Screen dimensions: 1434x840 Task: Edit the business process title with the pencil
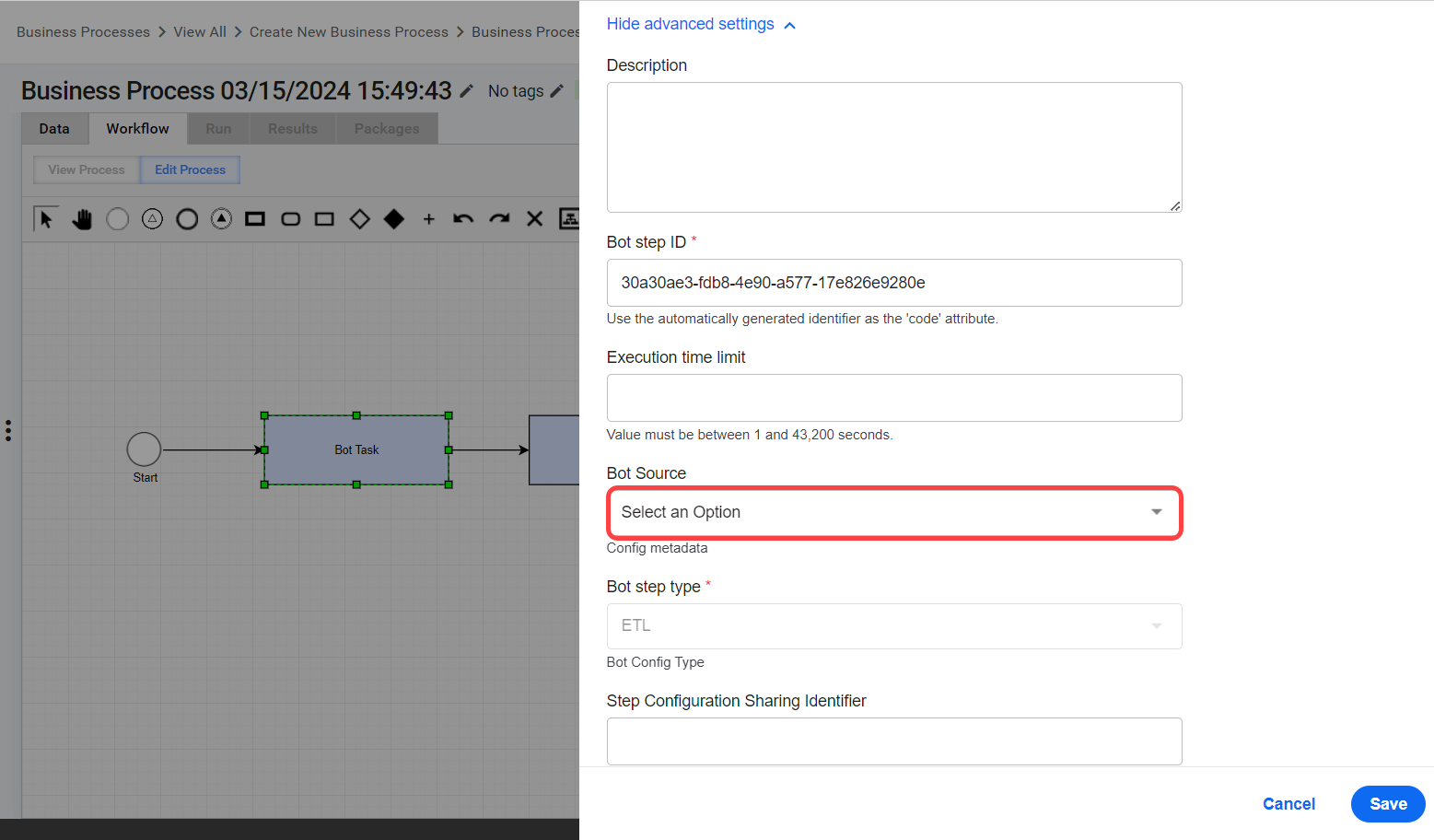tap(467, 91)
